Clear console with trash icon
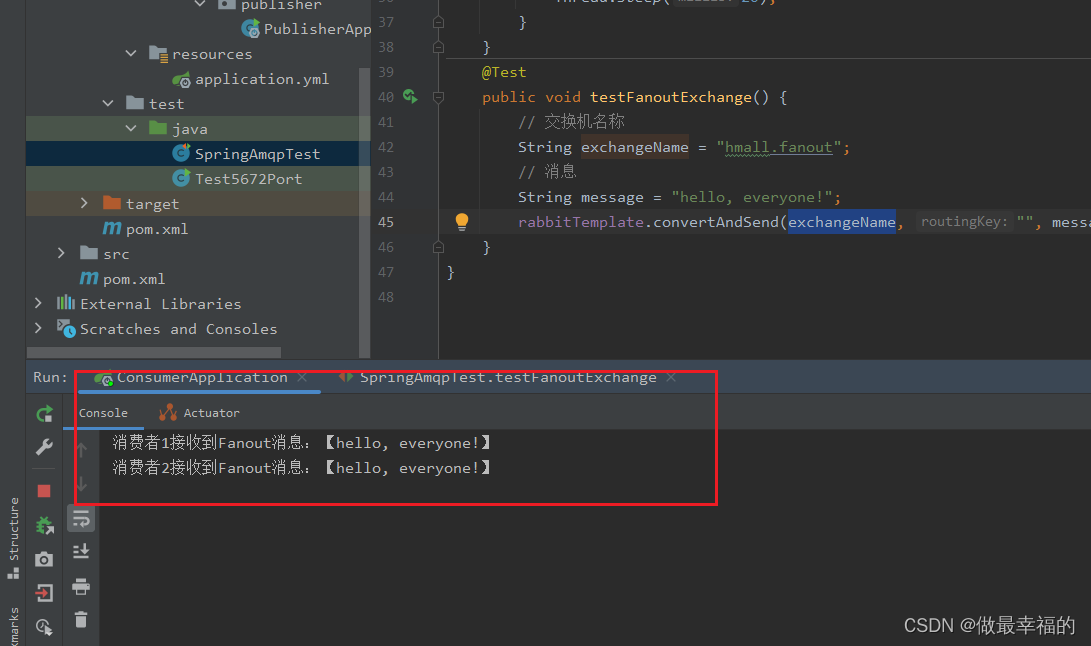1091x646 pixels. 81,620
